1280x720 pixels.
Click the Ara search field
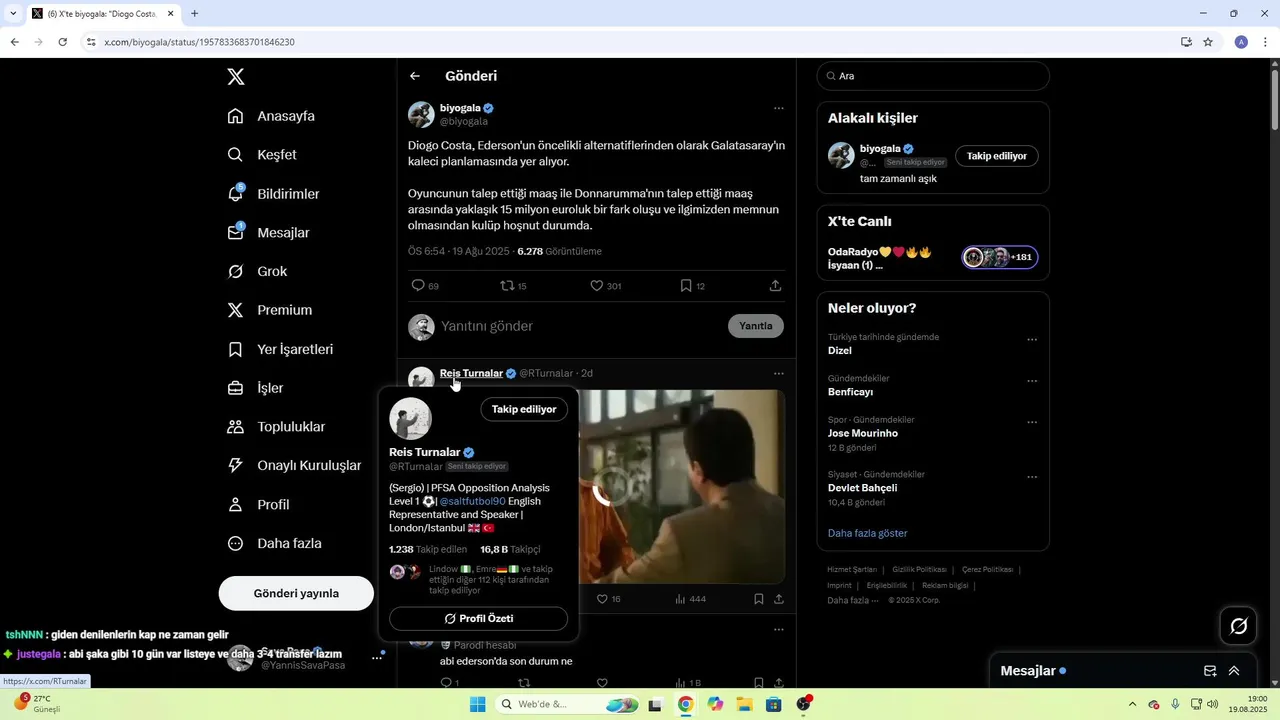[933, 76]
